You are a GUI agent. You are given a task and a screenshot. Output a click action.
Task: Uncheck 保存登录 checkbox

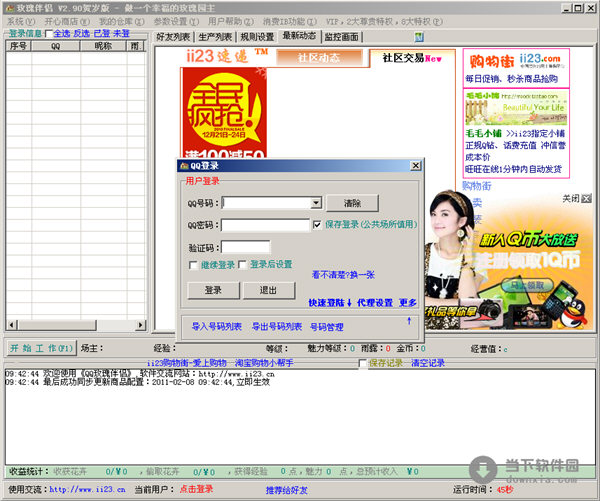click(x=317, y=225)
